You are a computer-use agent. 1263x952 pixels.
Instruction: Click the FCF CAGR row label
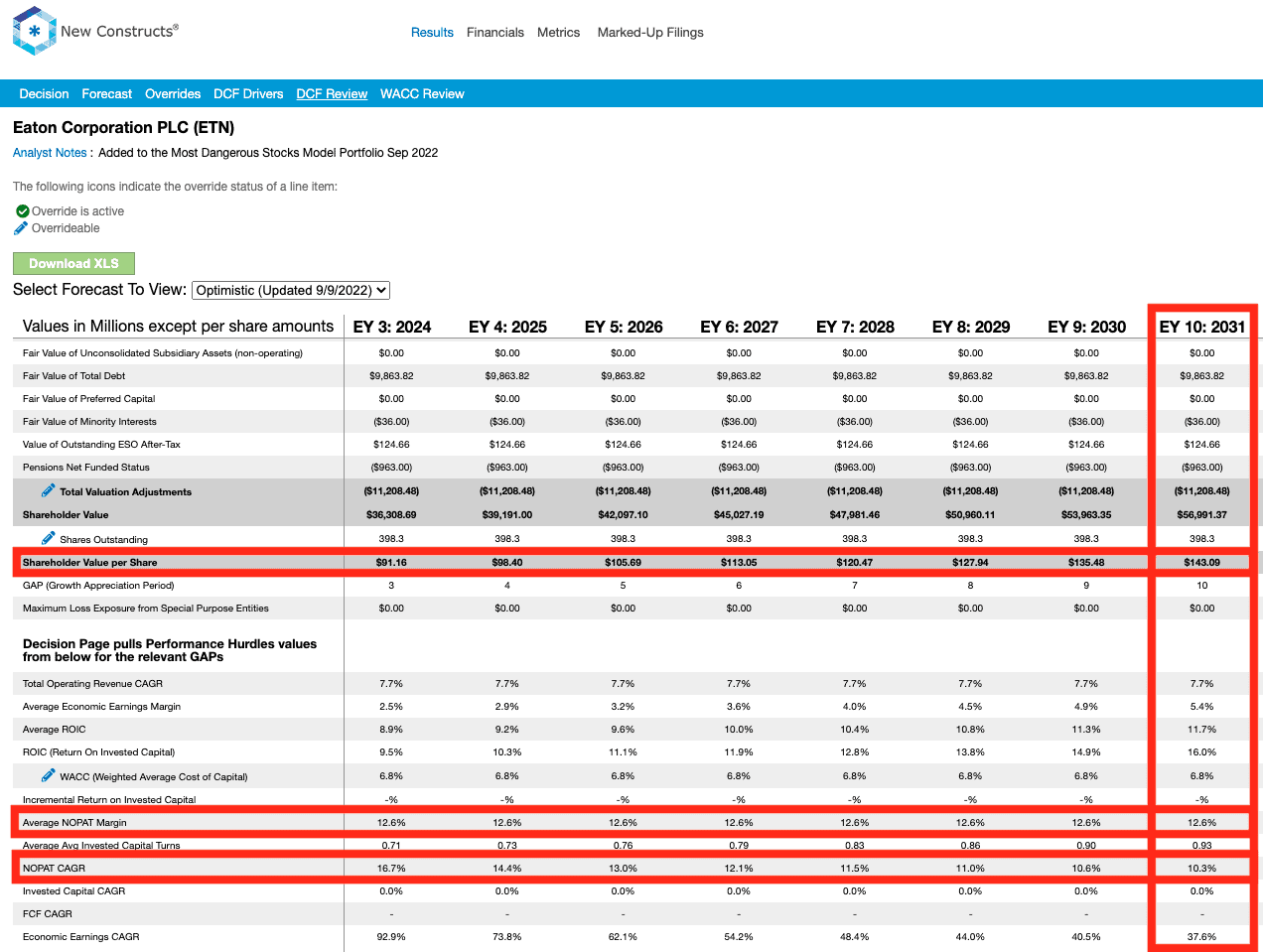[x=48, y=914]
